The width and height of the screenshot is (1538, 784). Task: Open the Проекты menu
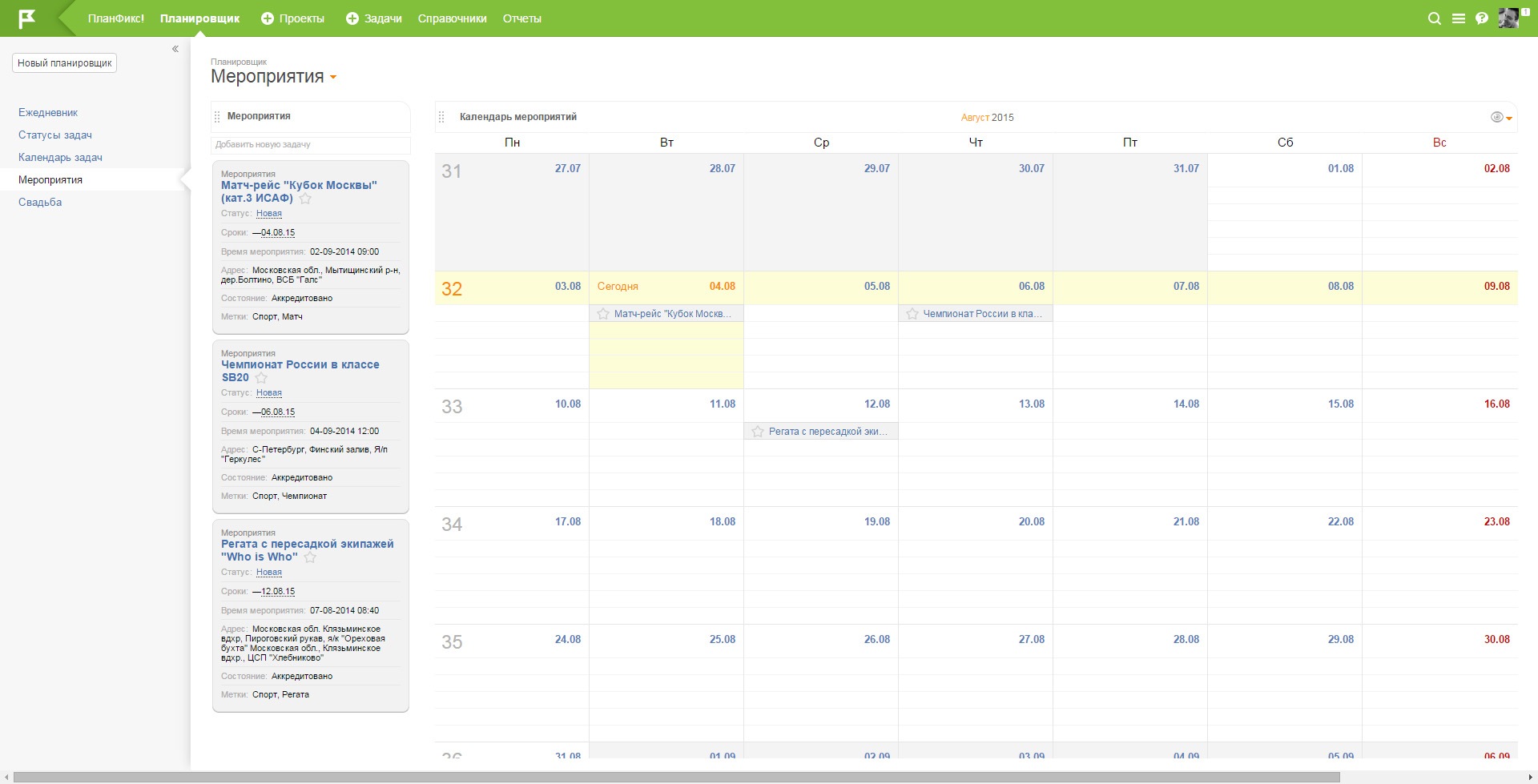(x=302, y=18)
